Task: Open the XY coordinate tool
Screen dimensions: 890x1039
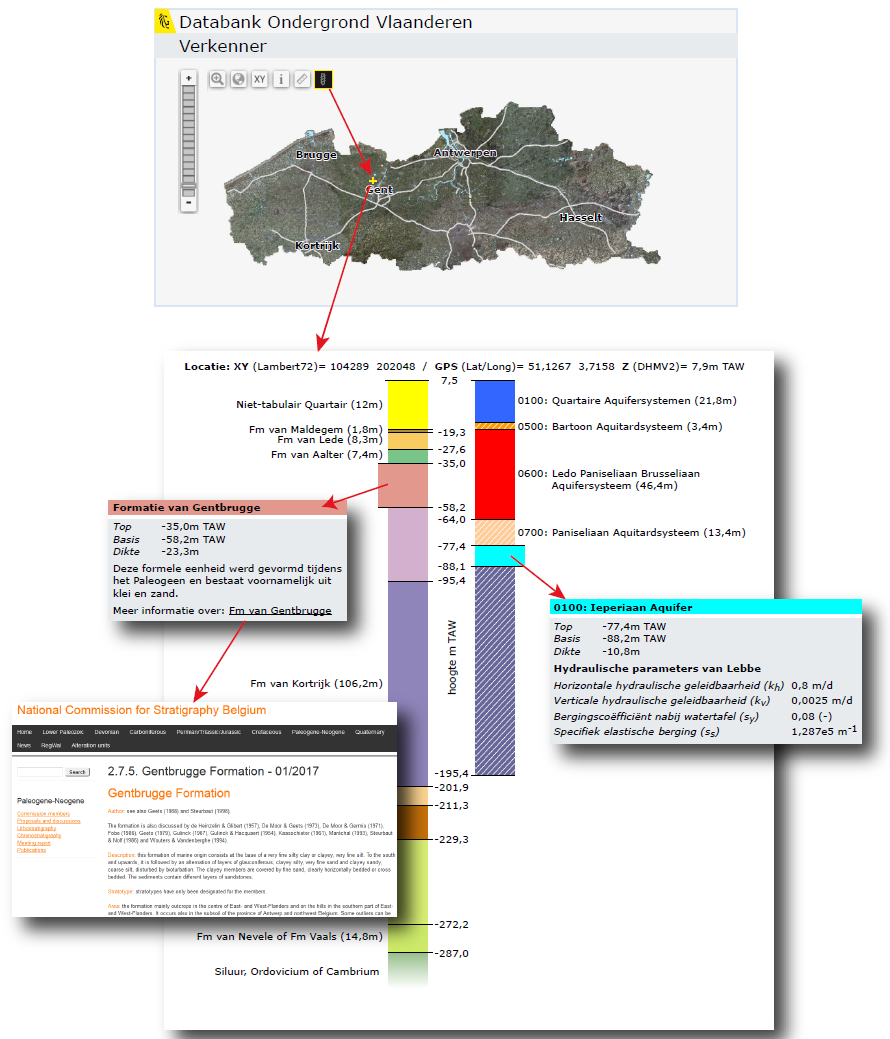Action: pyautogui.click(x=260, y=79)
